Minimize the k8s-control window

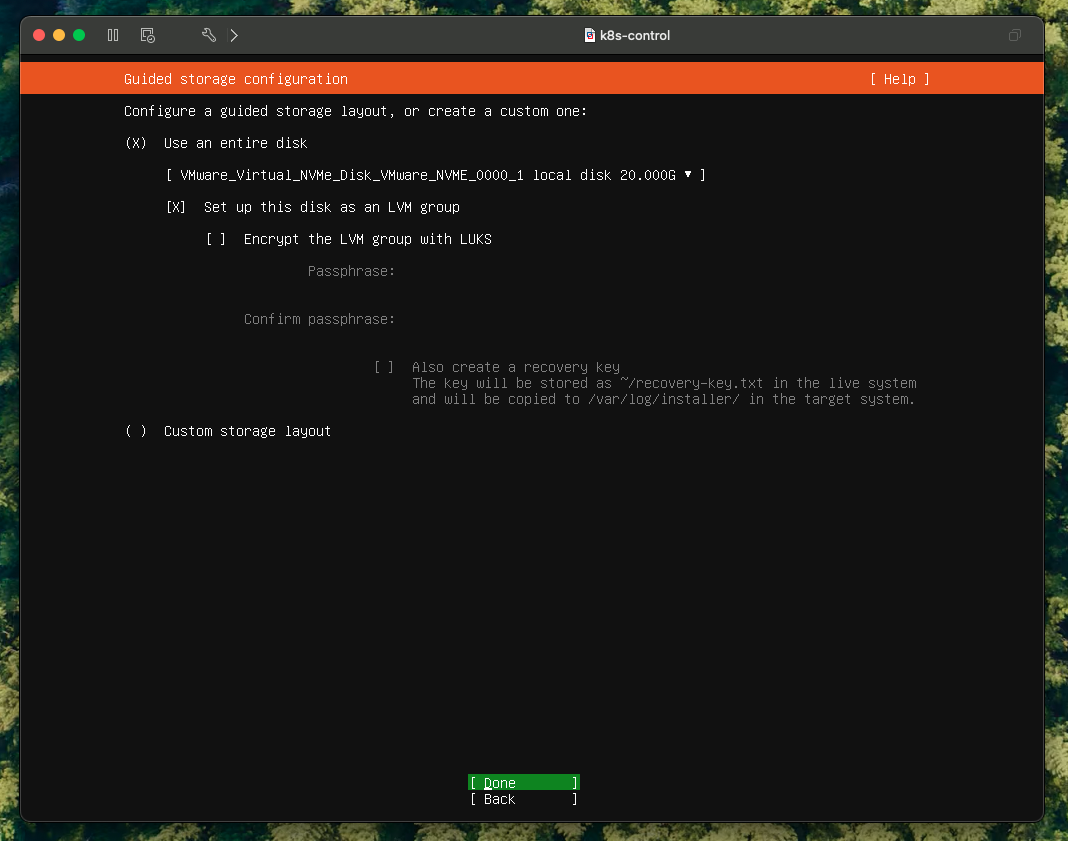click(59, 35)
